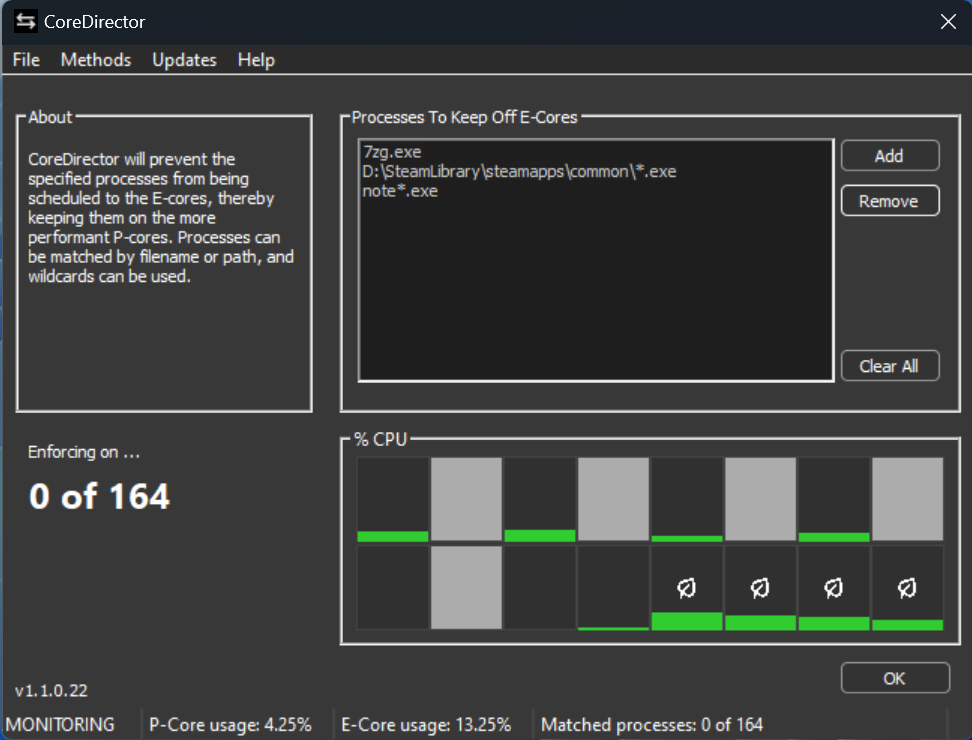Click the second E-core leaf icon
This screenshot has height=740, width=972.
760,589
